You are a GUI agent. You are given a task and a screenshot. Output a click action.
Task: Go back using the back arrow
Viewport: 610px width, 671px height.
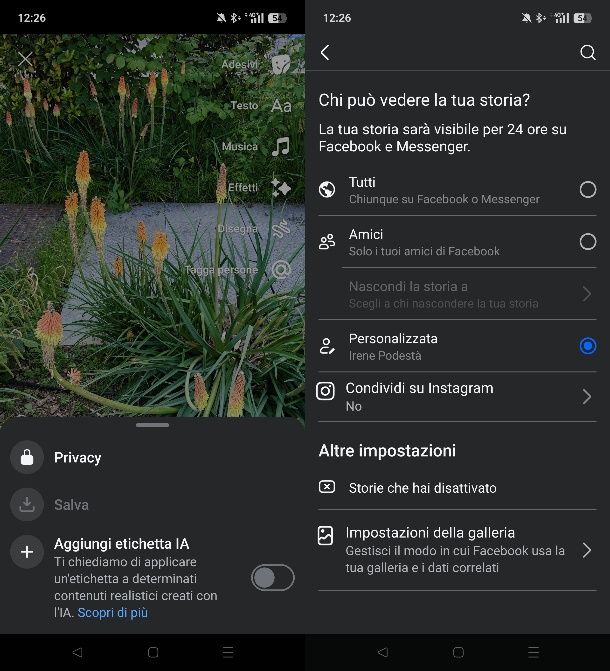(x=325, y=53)
